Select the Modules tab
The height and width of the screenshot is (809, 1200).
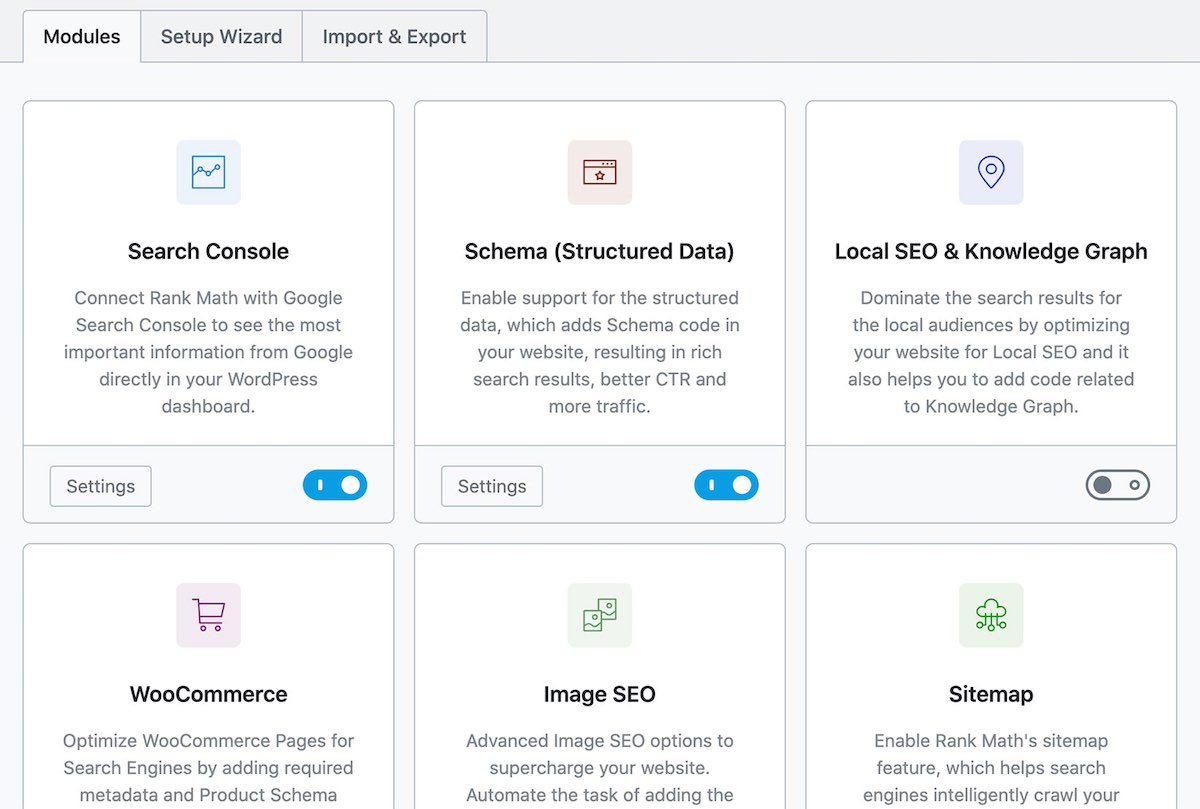[x=82, y=37]
